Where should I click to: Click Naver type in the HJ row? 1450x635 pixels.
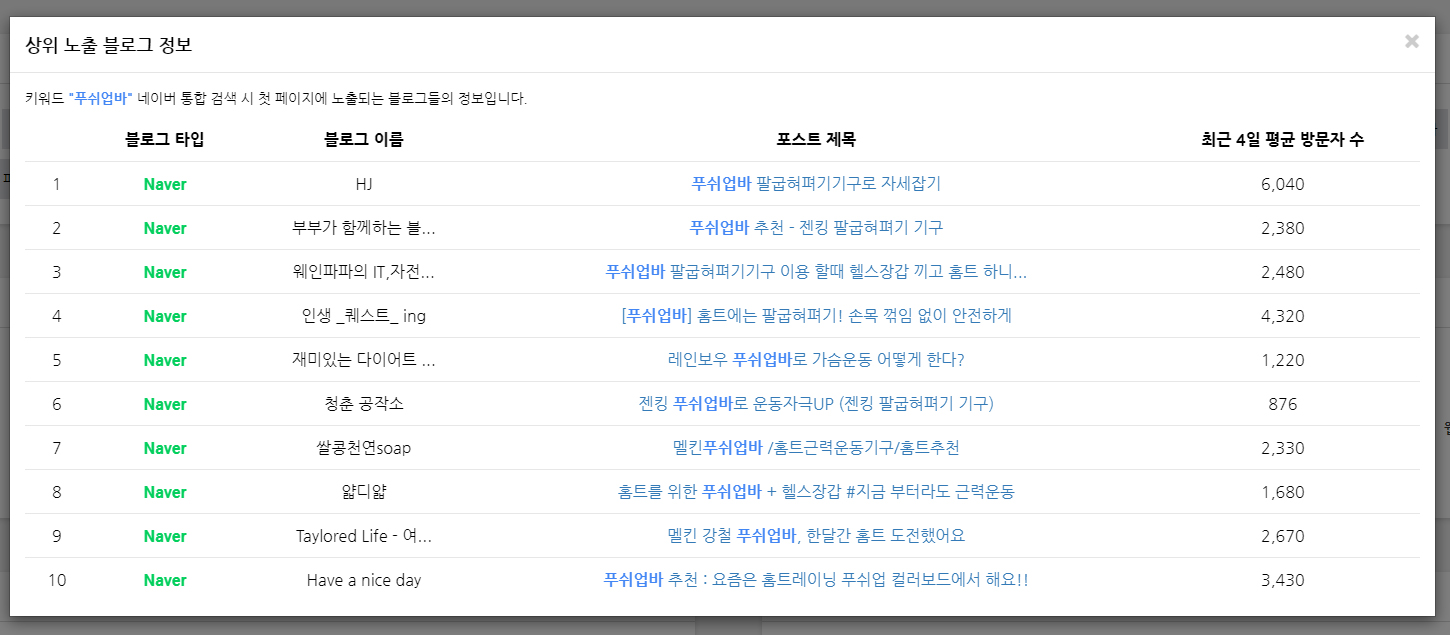165,184
